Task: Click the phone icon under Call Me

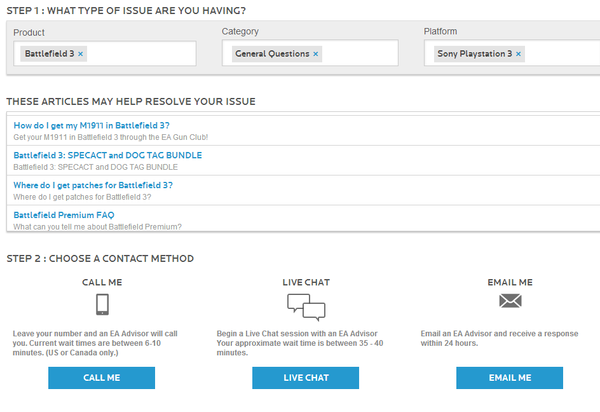Action: (102, 305)
